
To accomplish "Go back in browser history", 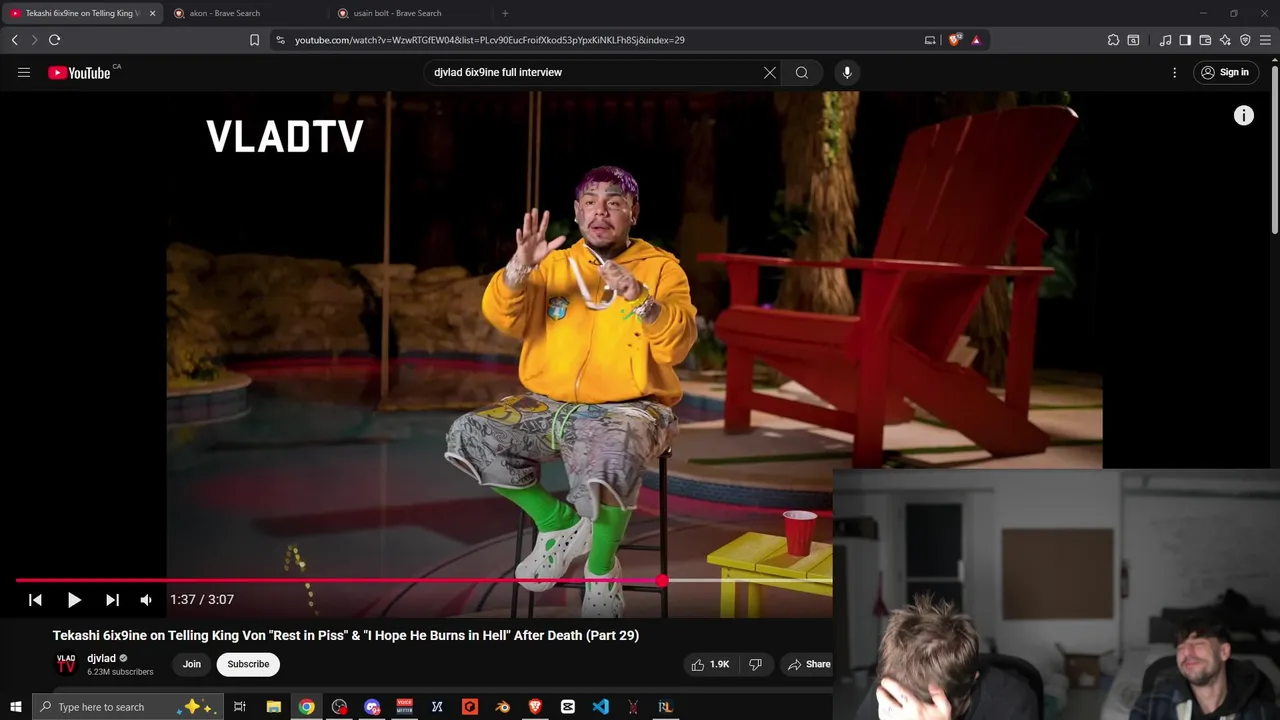I will pos(14,40).
